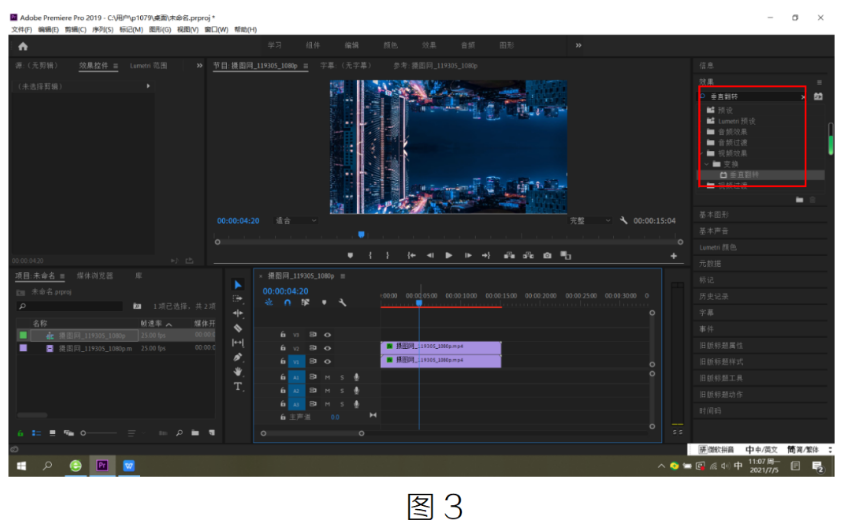Select the Type tool

tap(238, 386)
